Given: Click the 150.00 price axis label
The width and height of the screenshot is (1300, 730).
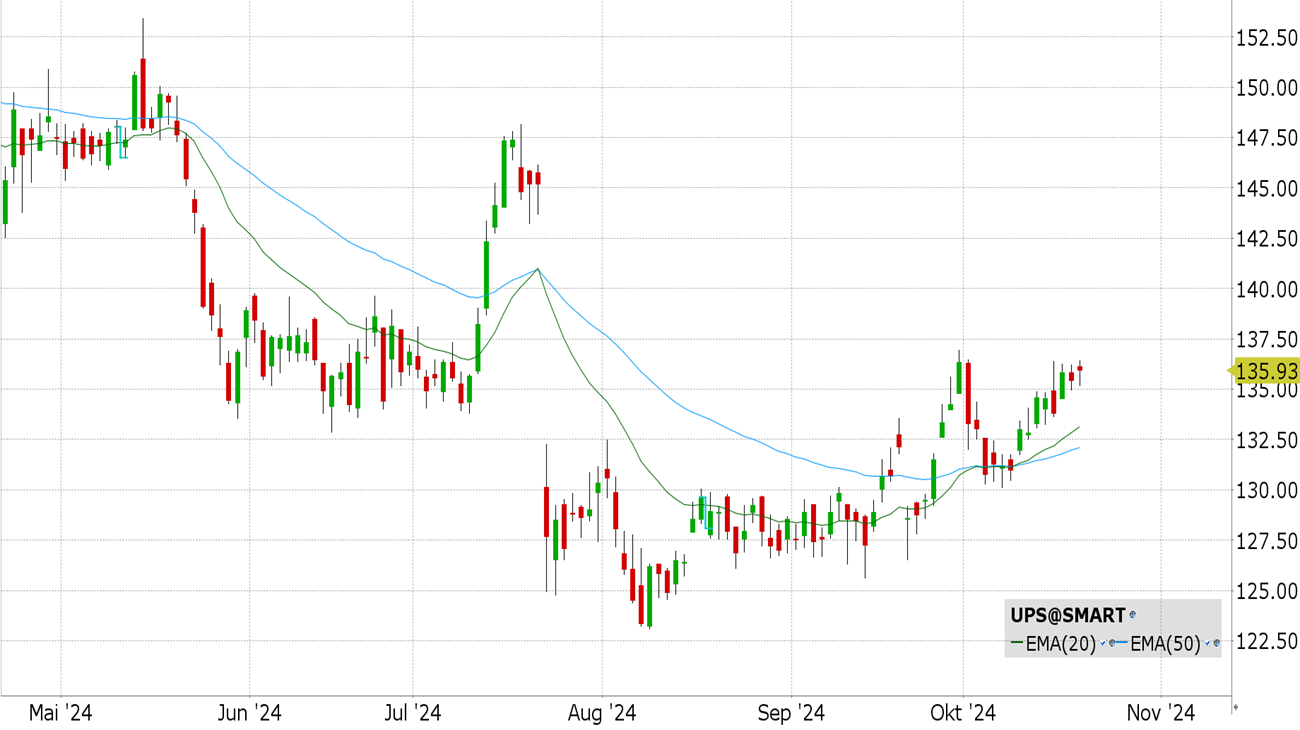Looking at the screenshot, I should [x=1267, y=88].
